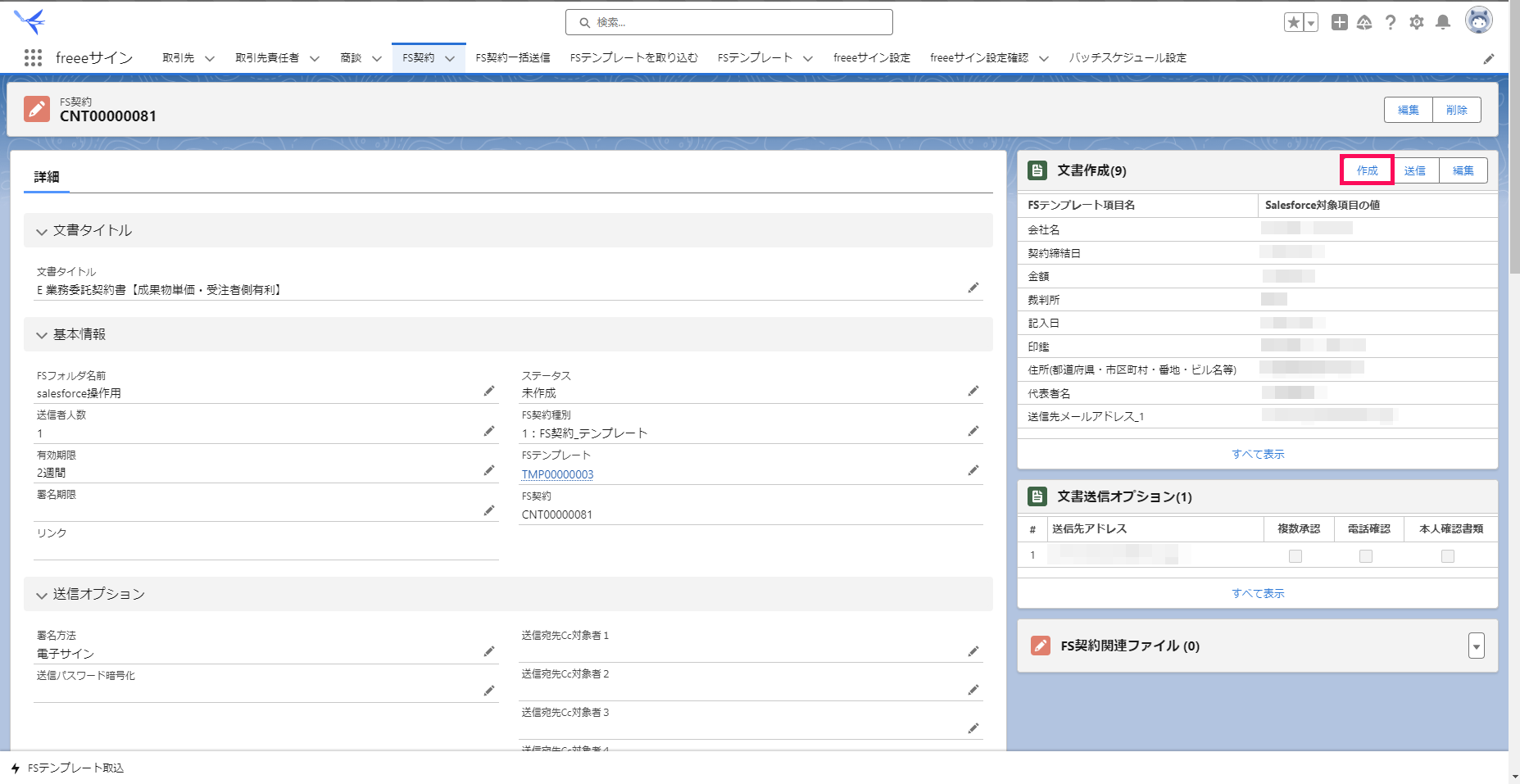Open the 取引先責任者 tab dropdown chevron
This screenshot has height=784, width=1520.
pos(315,58)
